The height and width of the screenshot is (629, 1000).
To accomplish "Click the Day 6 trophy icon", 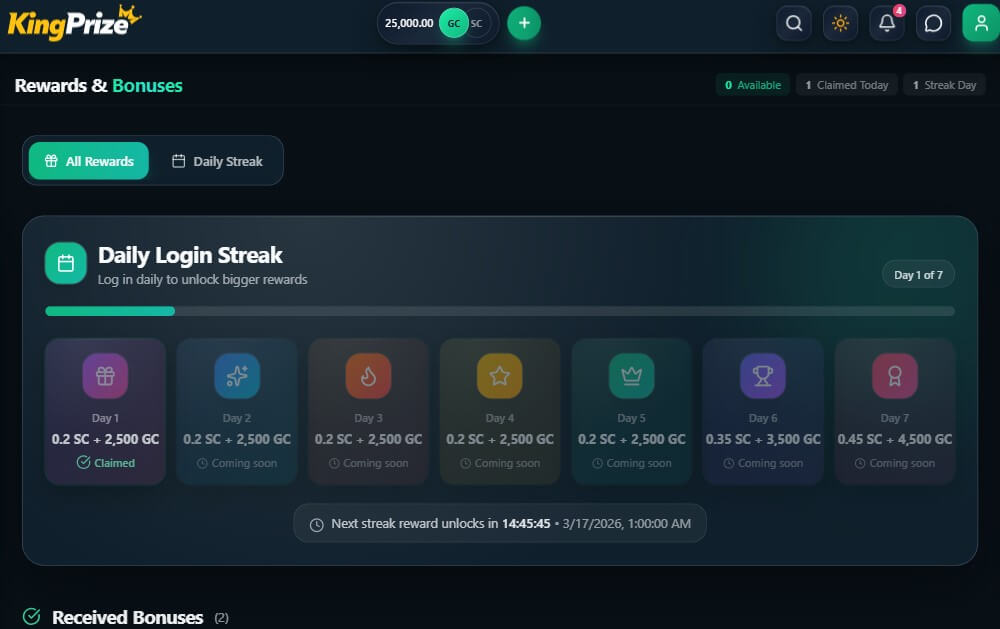I will point(763,377).
